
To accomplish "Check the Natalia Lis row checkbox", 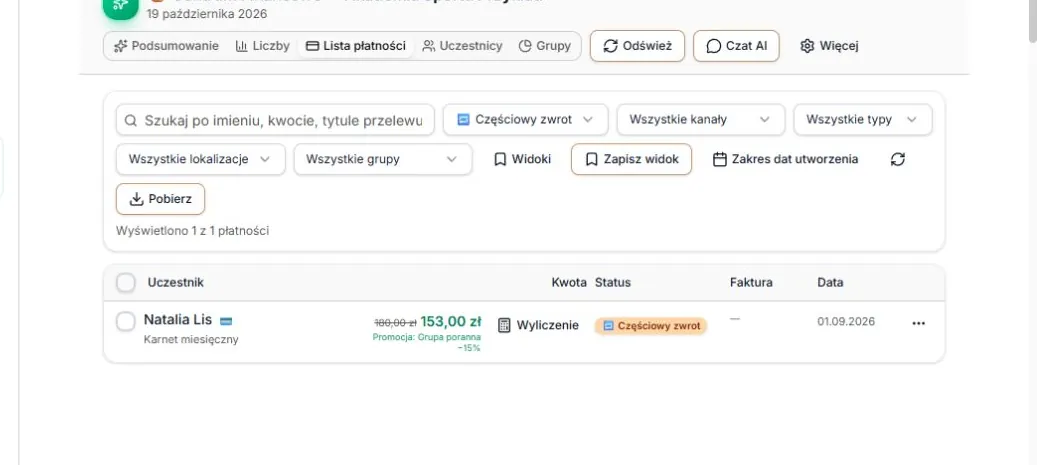I will click(x=126, y=322).
